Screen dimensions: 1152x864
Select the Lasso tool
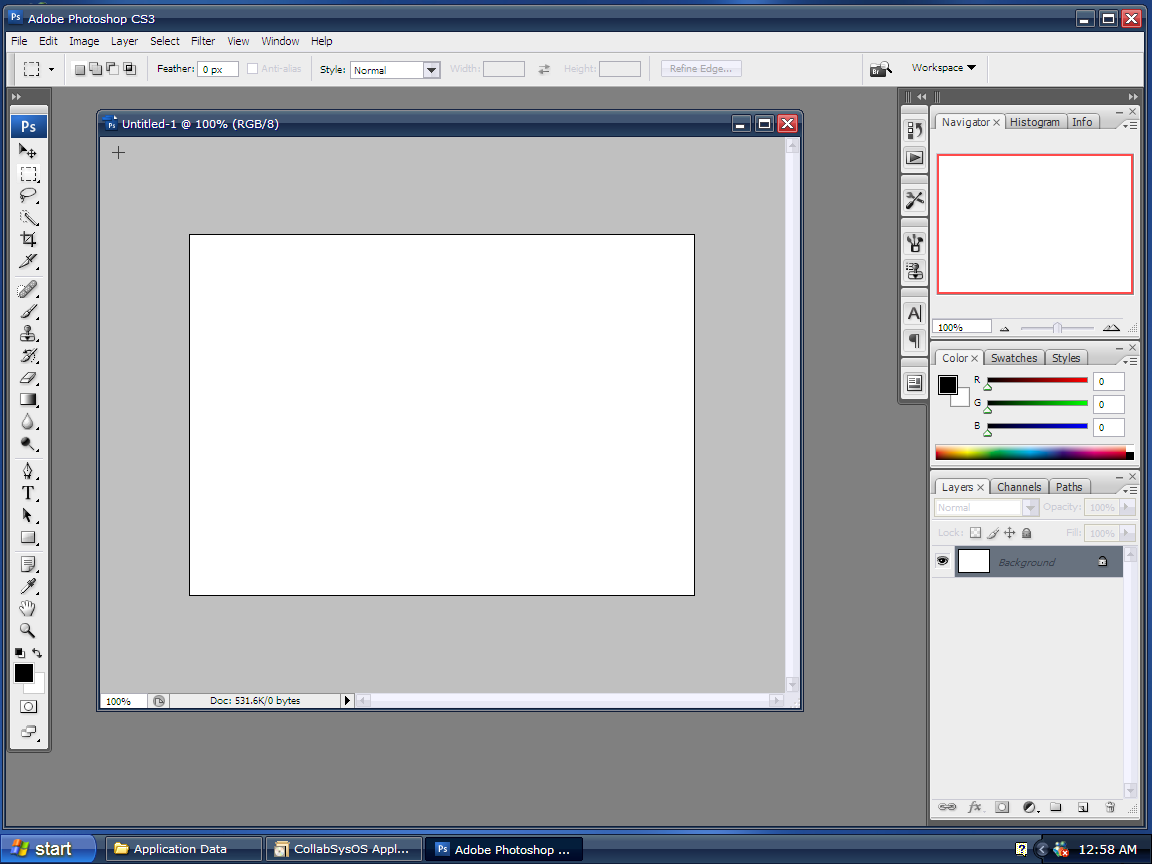coord(28,195)
